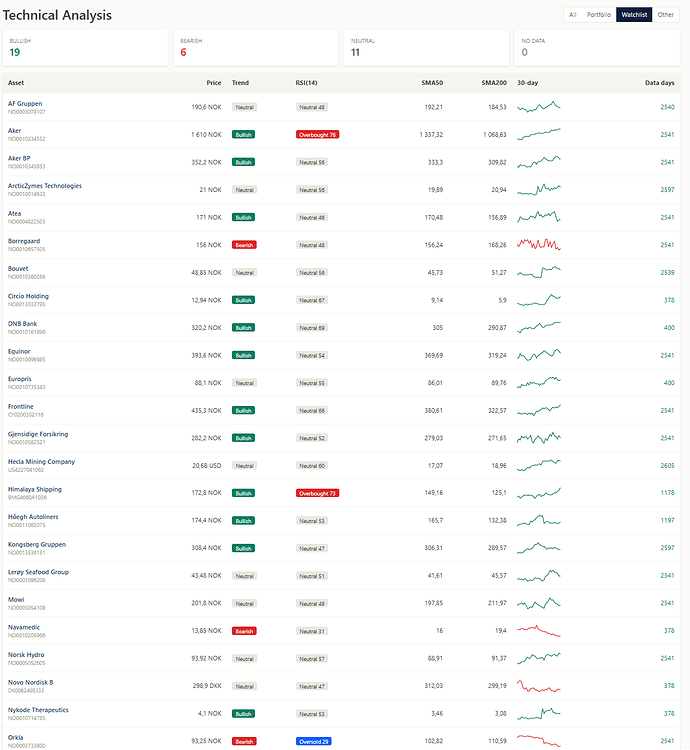Click Norsk Hydro's price 93,92 NOK
Viewport: 690px width, 750px height.
[x=207, y=659]
